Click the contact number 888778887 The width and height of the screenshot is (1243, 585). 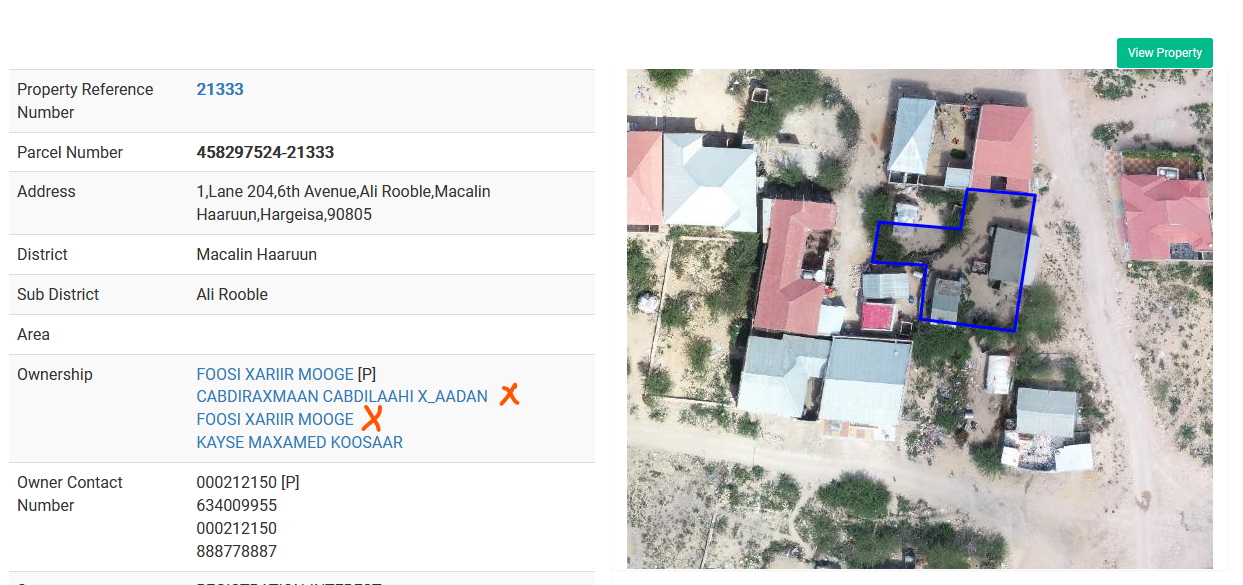(237, 551)
